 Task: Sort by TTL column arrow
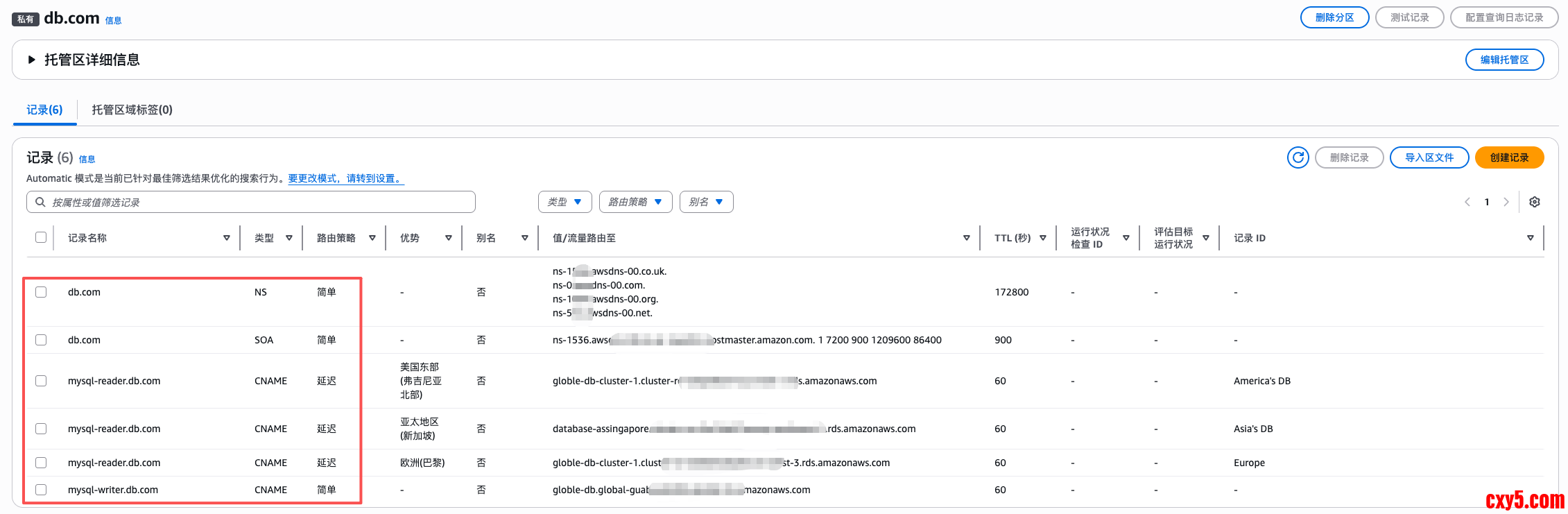click(x=1042, y=238)
